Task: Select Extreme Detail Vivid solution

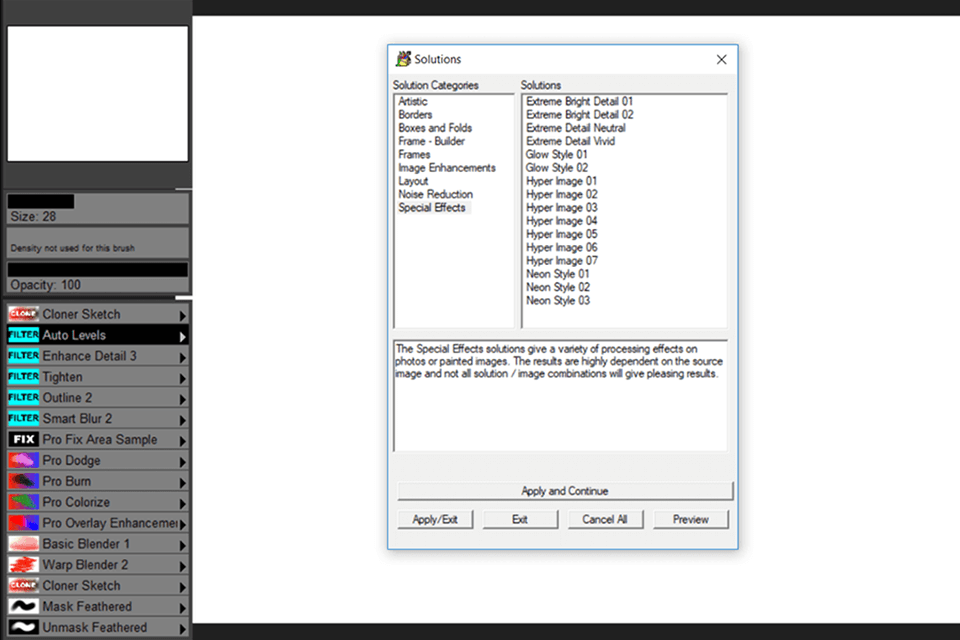Action: pyautogui.click(x=570, y=141)
